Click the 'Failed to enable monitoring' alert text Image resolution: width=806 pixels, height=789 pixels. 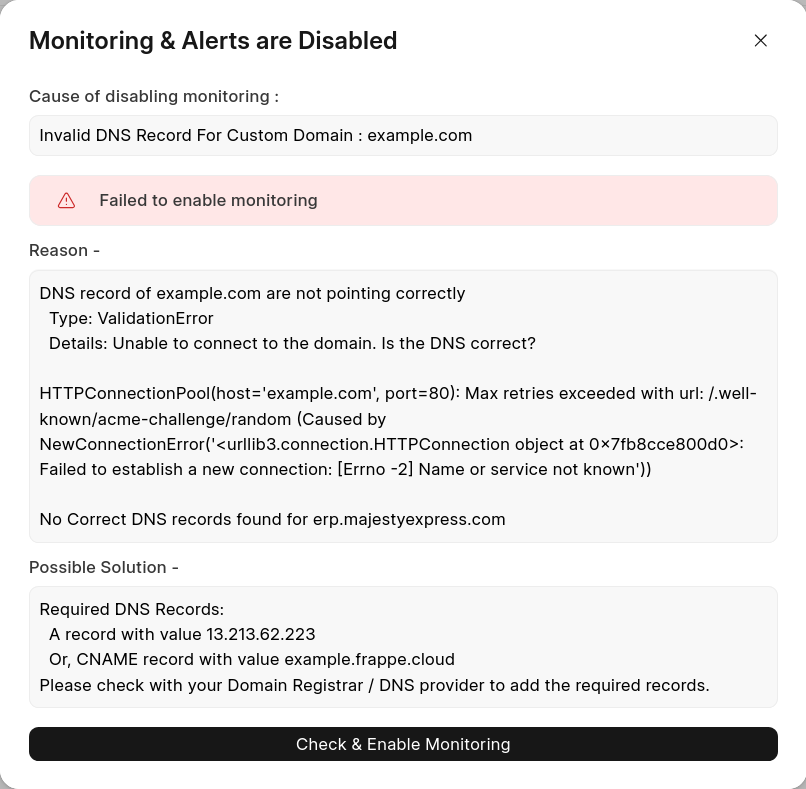tap(208, 201)
